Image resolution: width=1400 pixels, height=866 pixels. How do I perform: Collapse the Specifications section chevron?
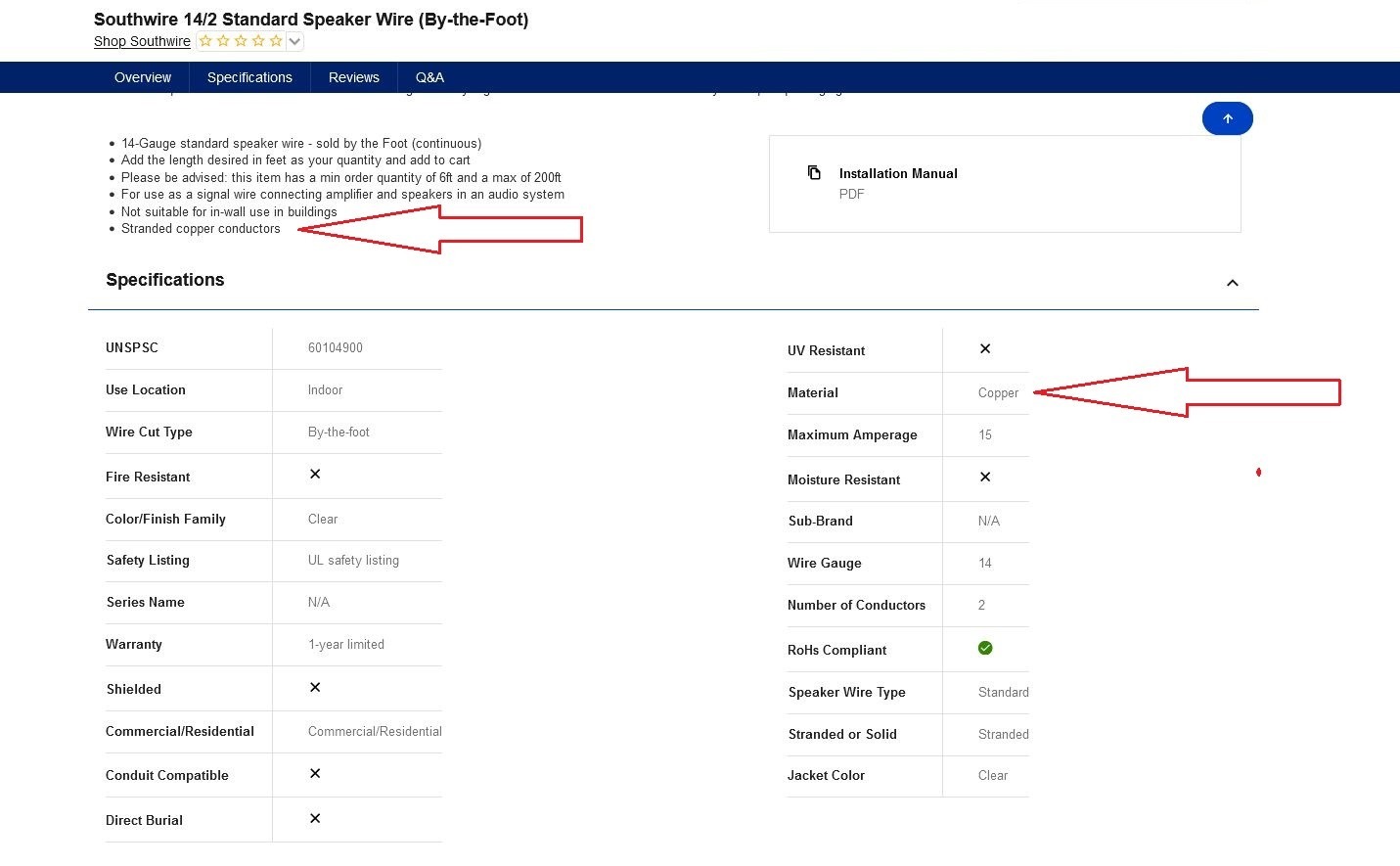[1233, 283]
